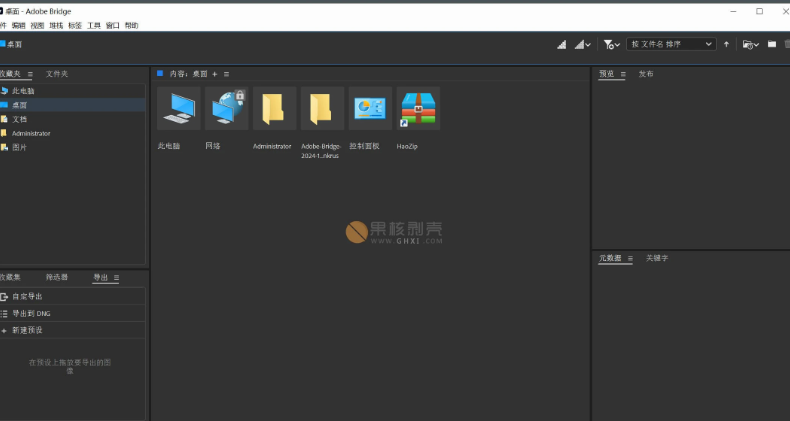The height and width of the screenshot is (421, 790).
Task: Select the 此电脑 computer thumbnail in content
Action: pos(179,108)
